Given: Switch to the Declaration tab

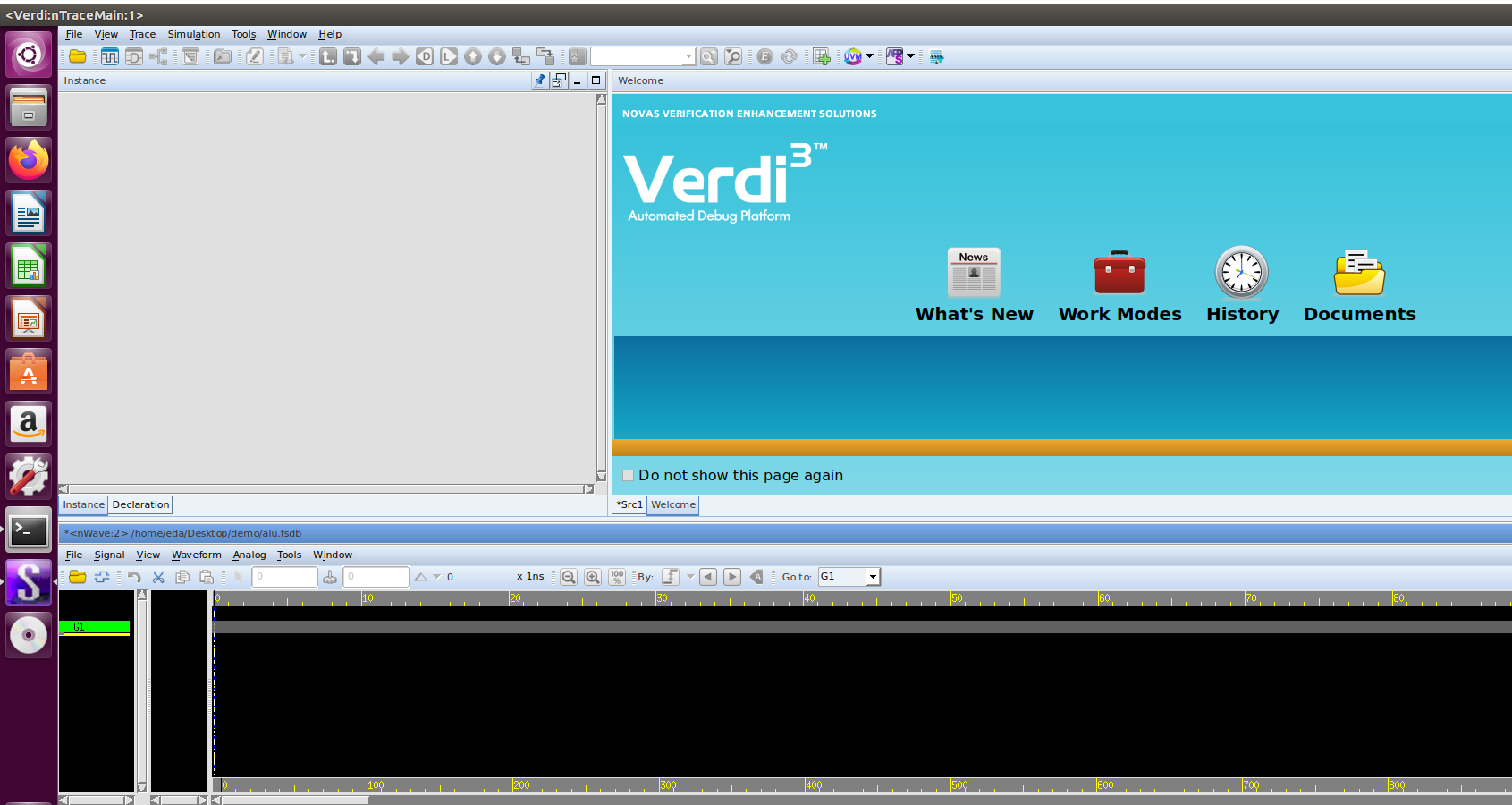Looking at the screenshot, I should click(139, 504).
